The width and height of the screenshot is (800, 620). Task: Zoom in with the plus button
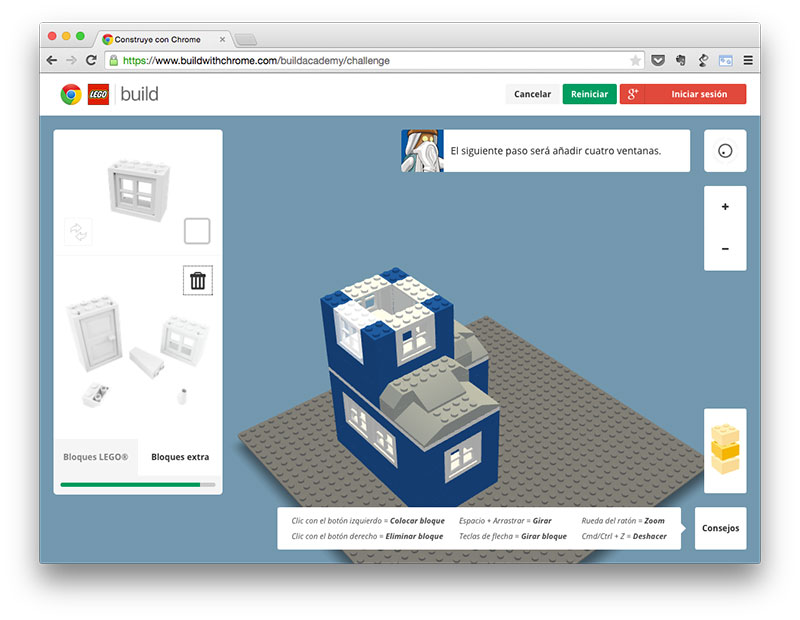click(x=725, y=207)
